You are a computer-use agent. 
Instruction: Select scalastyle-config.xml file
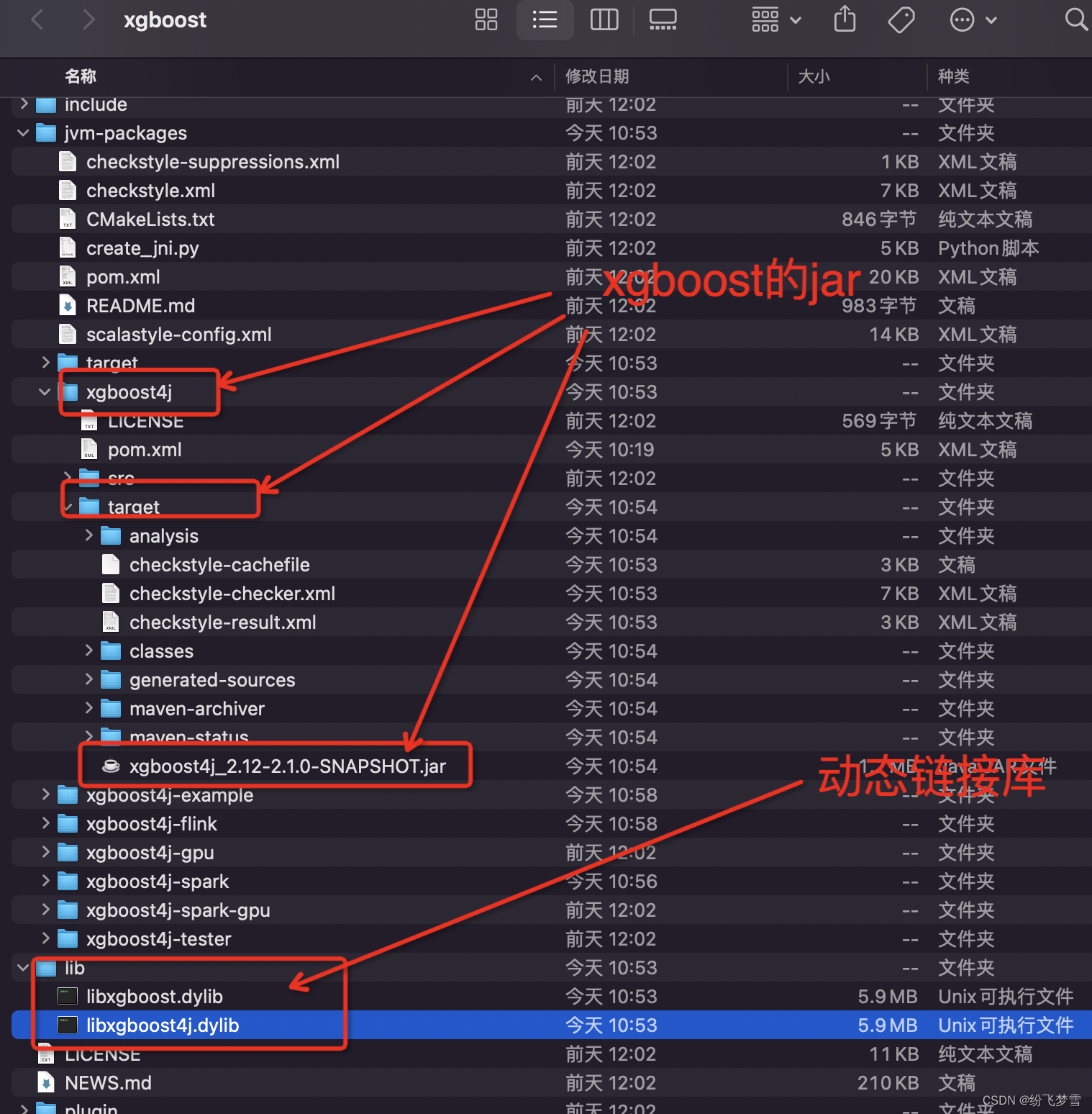coord(179,335)
